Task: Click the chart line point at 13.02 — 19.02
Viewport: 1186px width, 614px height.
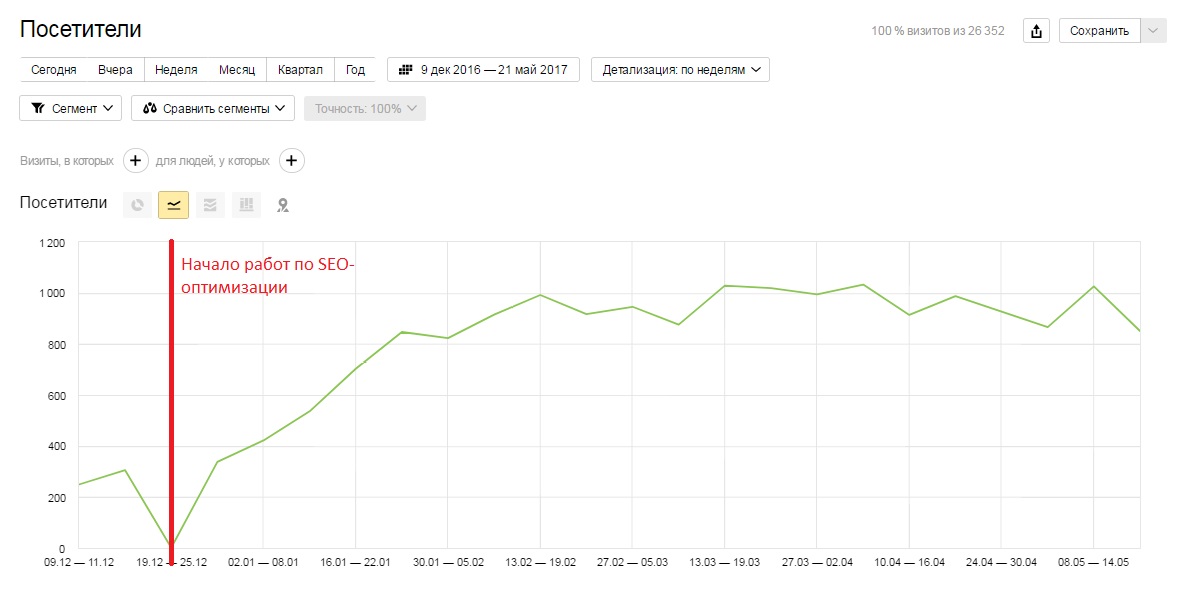Action: tap(540, 295)
